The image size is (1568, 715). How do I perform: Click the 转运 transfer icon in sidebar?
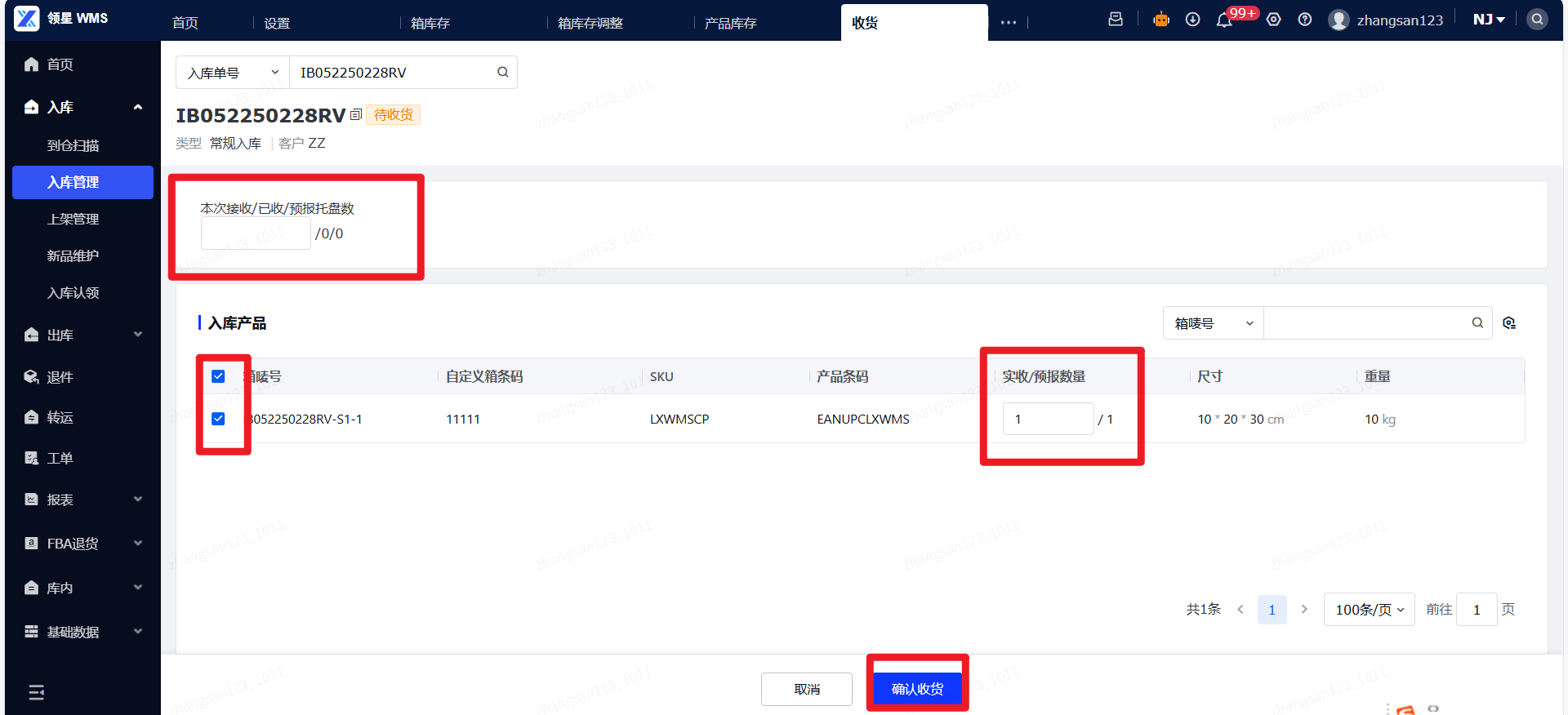coord(32,417)
